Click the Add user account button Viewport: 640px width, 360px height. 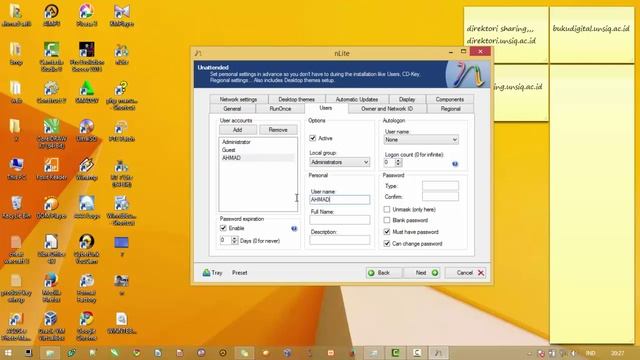[238, 130]
